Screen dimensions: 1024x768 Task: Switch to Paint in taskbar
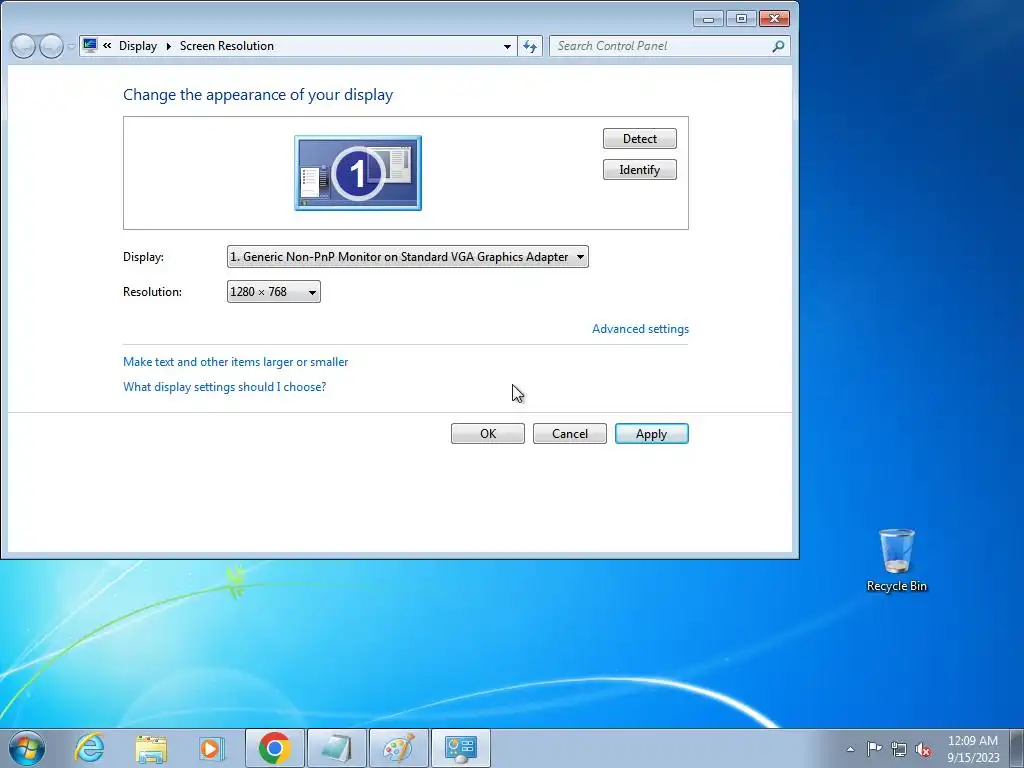tap(399, 748)
